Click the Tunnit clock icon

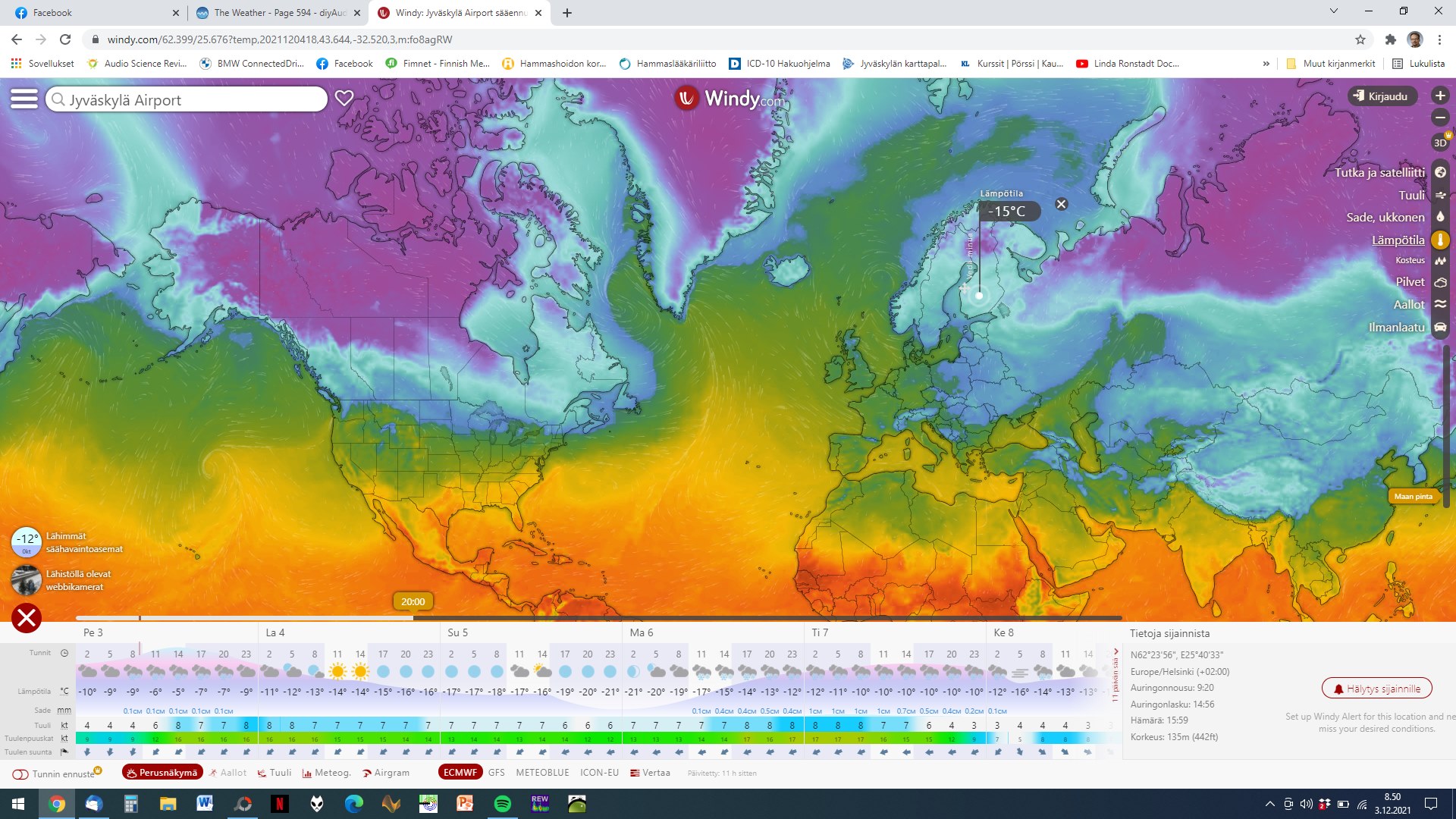click(x=64, y=653)
